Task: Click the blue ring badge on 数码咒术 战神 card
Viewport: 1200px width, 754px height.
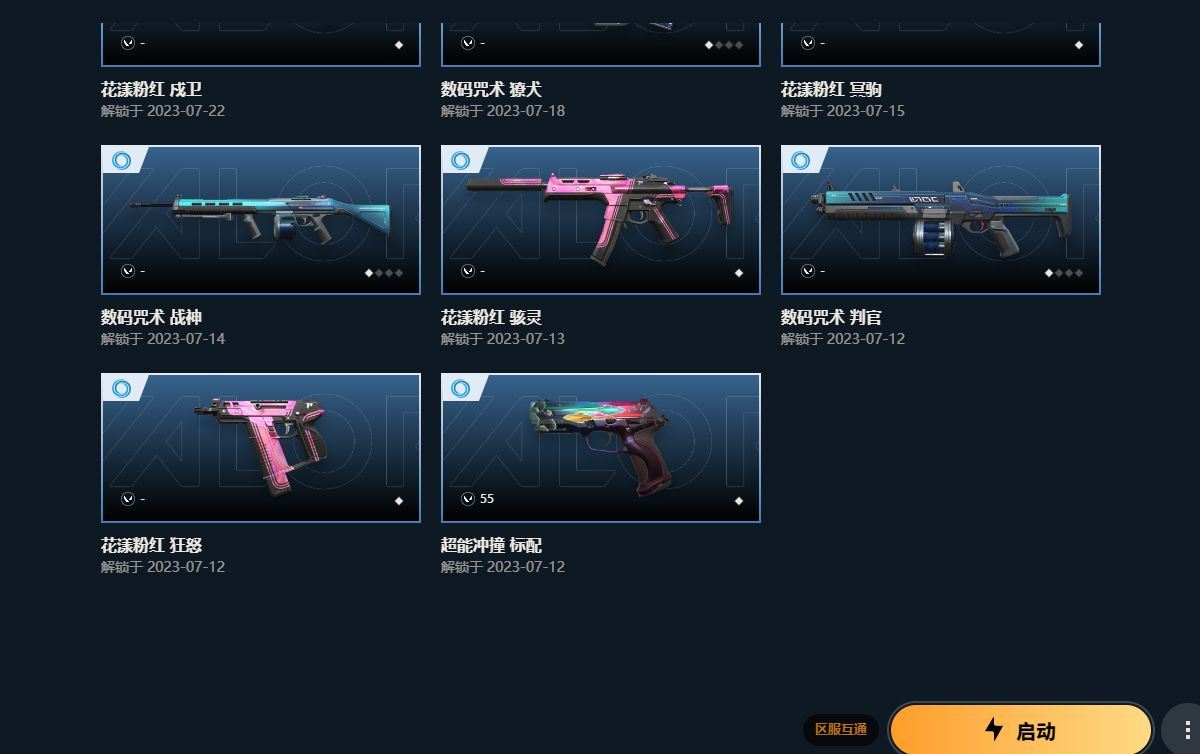Action: pyautogui.click(x=121, y=161)
